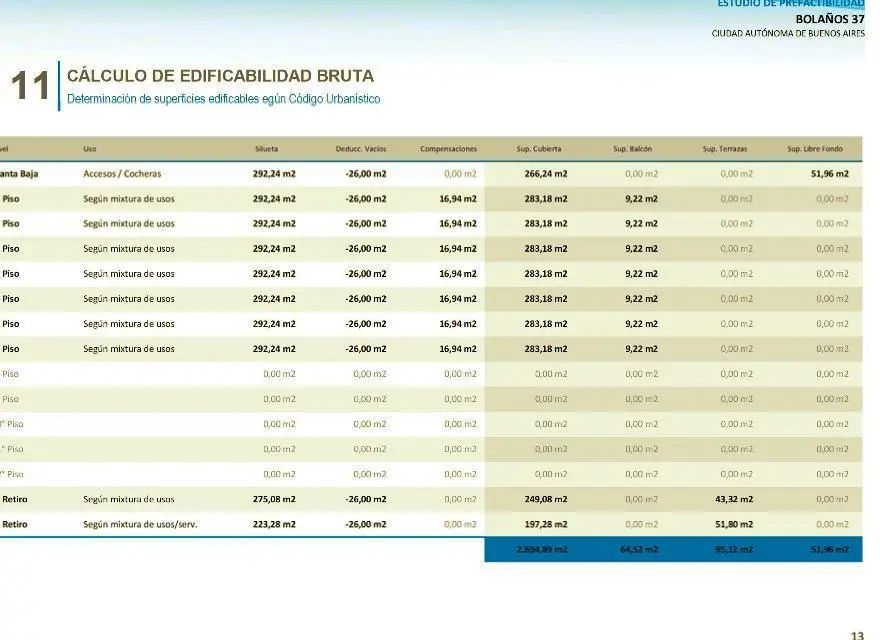The height and width of the screenshot is (640, 880).
Task: Click the page number '13'
Action: [x=857, y=635]
